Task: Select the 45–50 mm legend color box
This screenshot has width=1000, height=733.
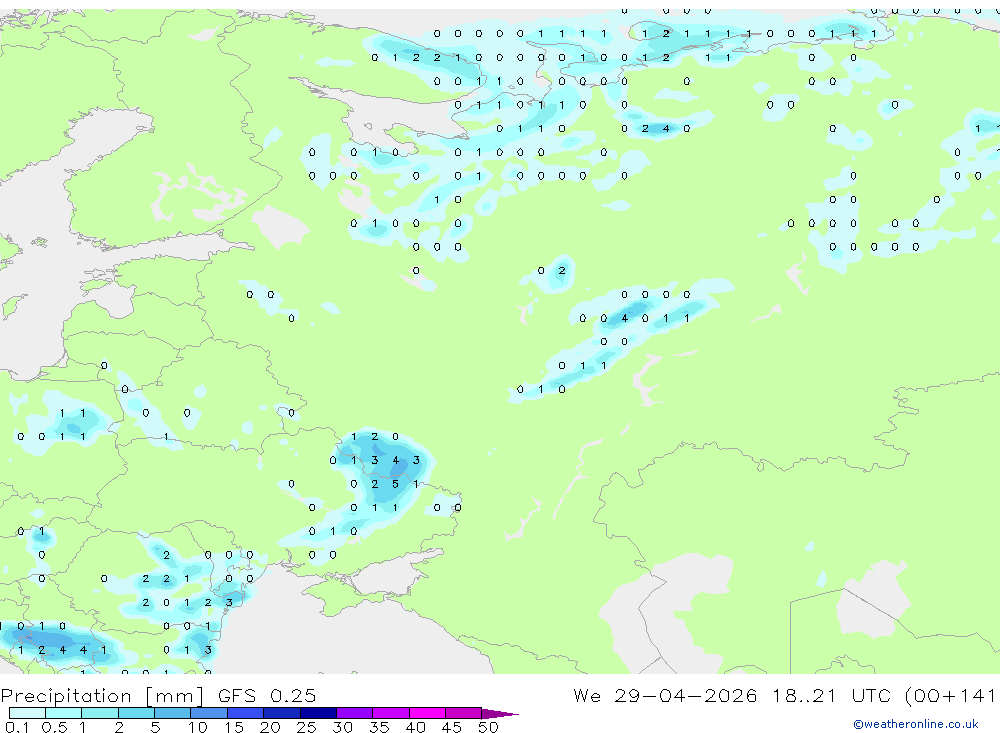Action: pyautogui.click(x=463, y=713)
